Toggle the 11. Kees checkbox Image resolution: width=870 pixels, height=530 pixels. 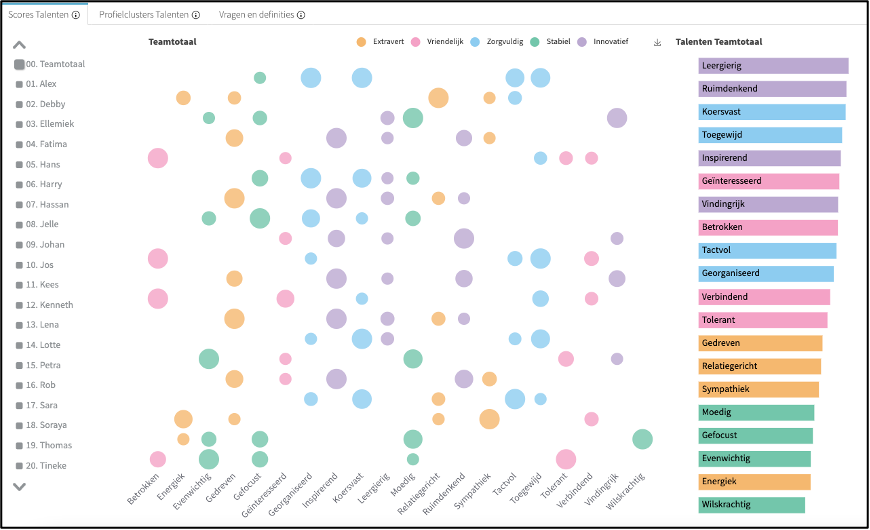[19, 285]
